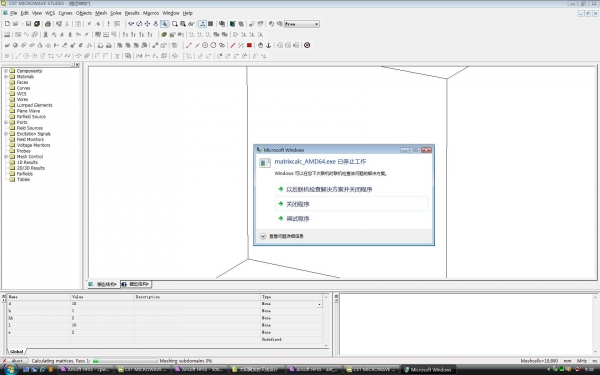Screen dimensions: 600x375
Task: Click the cone shape creation icon
Action: 40,45
